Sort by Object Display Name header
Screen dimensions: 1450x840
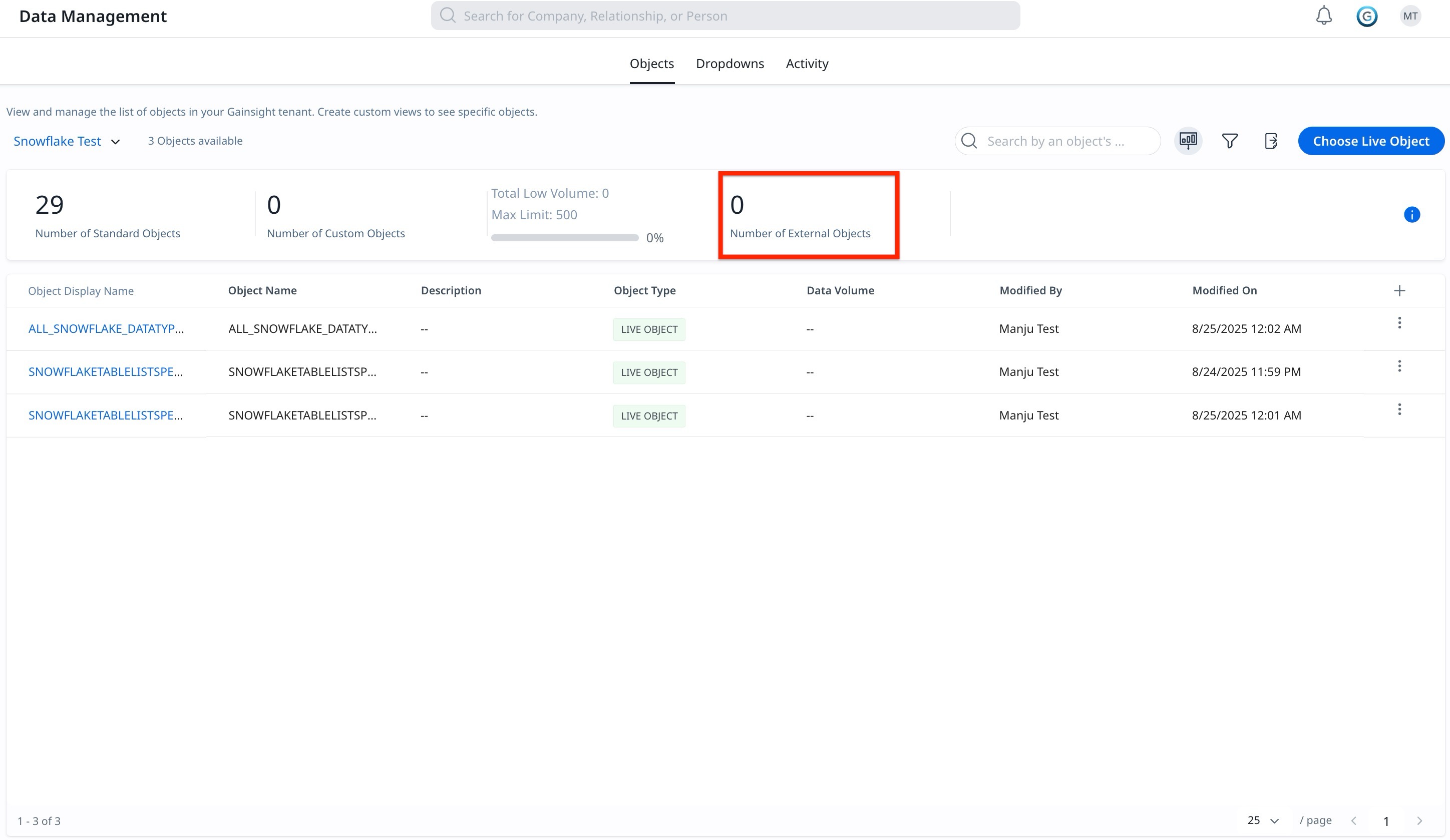pyautogui.click(x=81, y=291)
